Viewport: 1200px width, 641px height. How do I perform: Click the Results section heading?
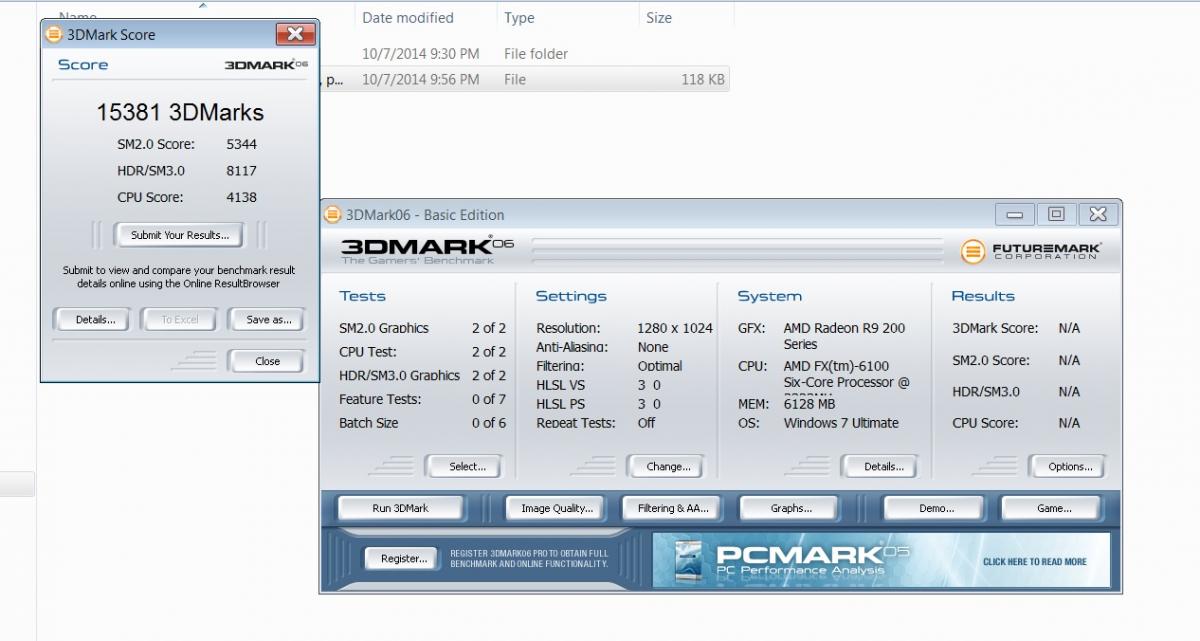[983, 296]
